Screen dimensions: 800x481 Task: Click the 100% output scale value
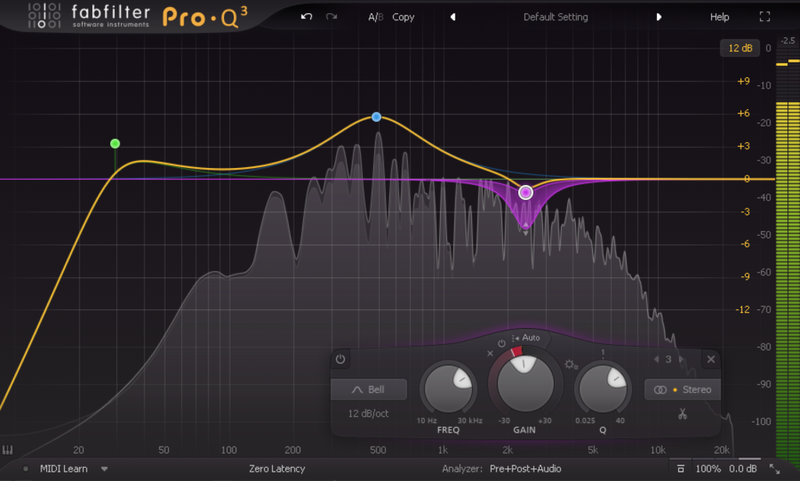tap(708, 468)
